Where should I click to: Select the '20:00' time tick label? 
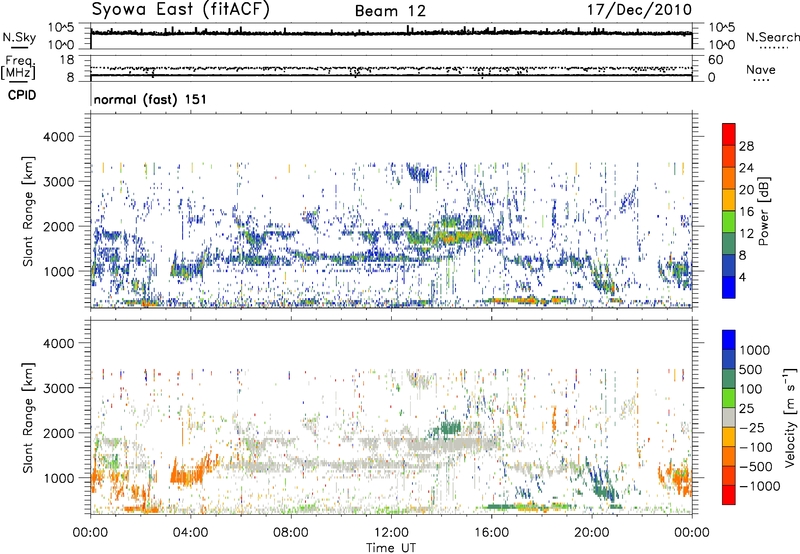[x=591, y=533]
